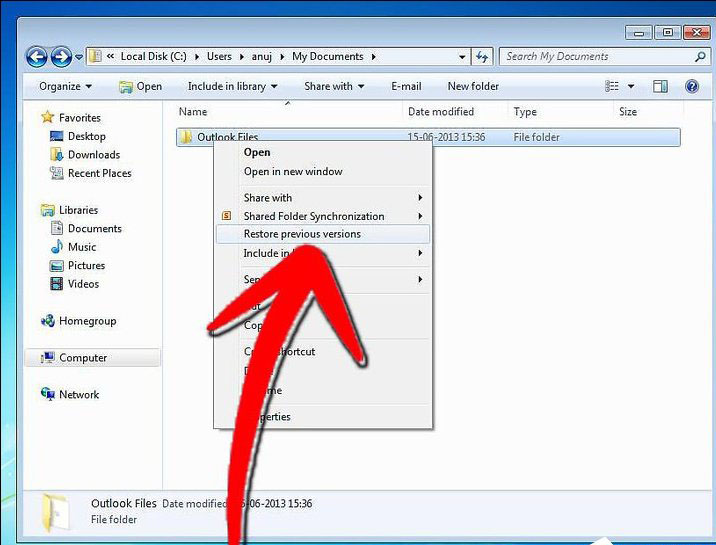Choose Restore previous versions
The width and height of the screenshot is (716, 545).
[322, 234]
